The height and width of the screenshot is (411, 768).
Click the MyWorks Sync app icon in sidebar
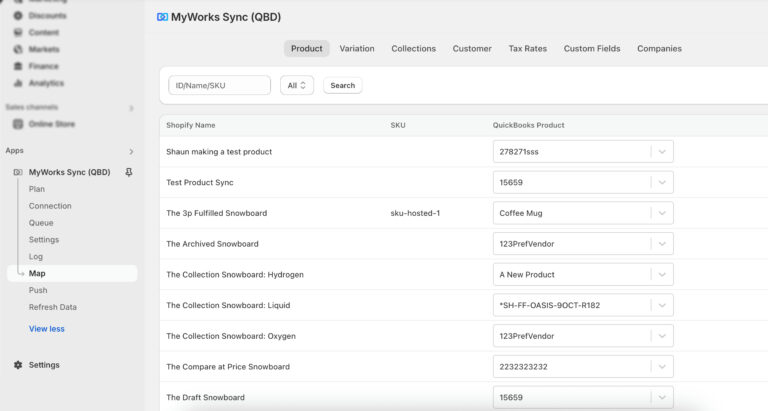pyautogui.click(x=18, y=172)
